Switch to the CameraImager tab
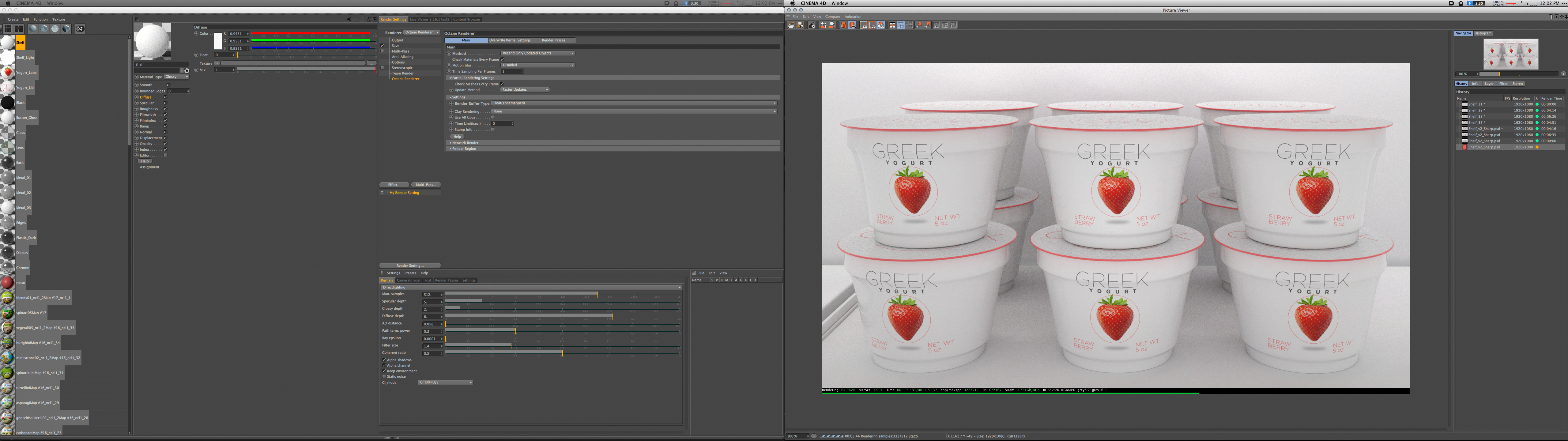The height and width of the screenshot is (441, 1568). 409,280
